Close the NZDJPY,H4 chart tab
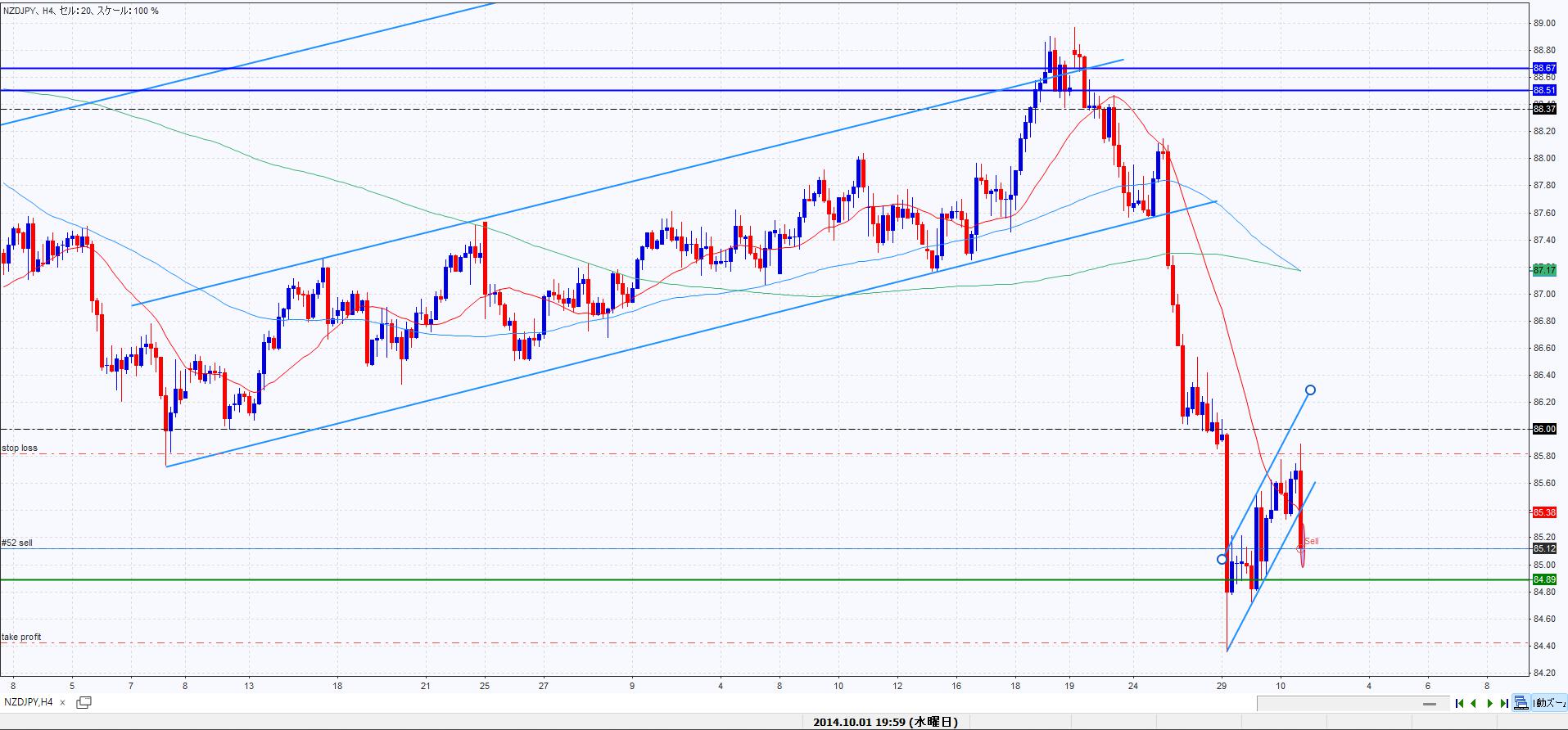 pyautogui.click(x=63, y=703)
